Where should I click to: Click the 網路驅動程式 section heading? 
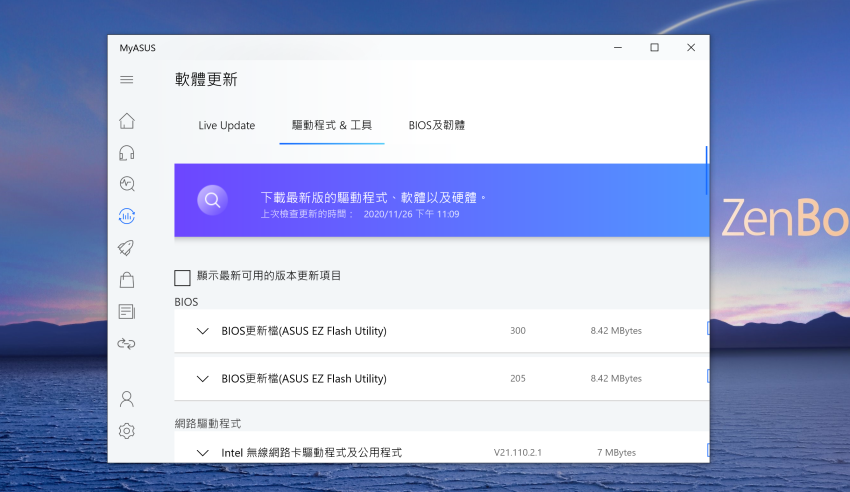(208, 423)
